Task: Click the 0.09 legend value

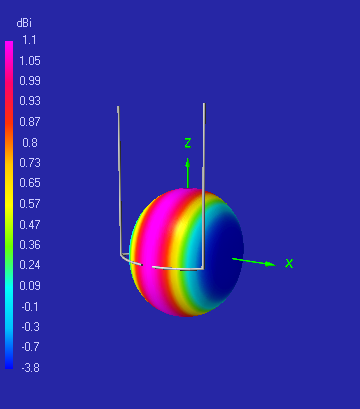Action: click(30, 286)
